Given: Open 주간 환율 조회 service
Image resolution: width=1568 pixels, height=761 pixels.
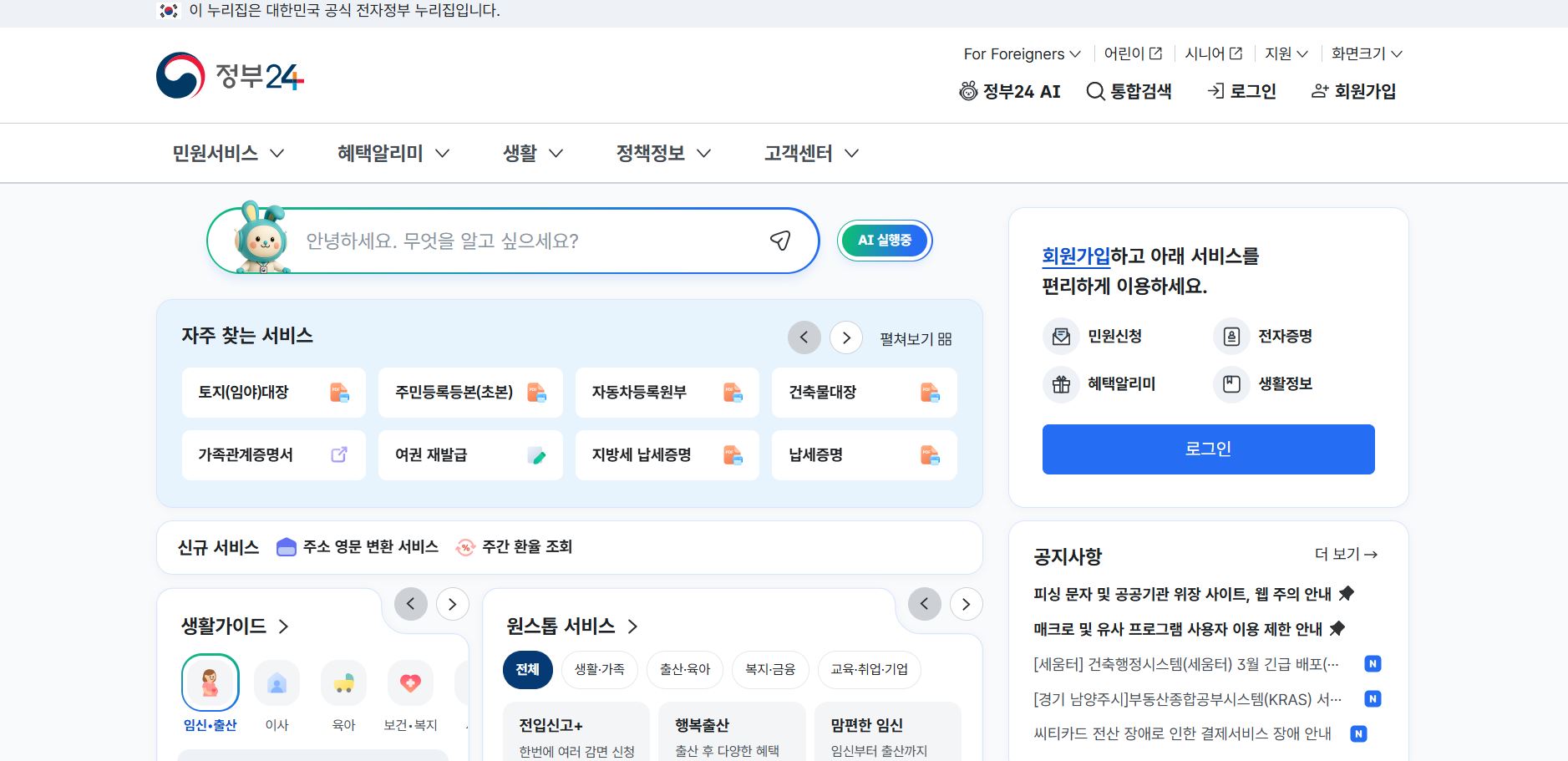Looking at the screenshot, I should 514,547.
